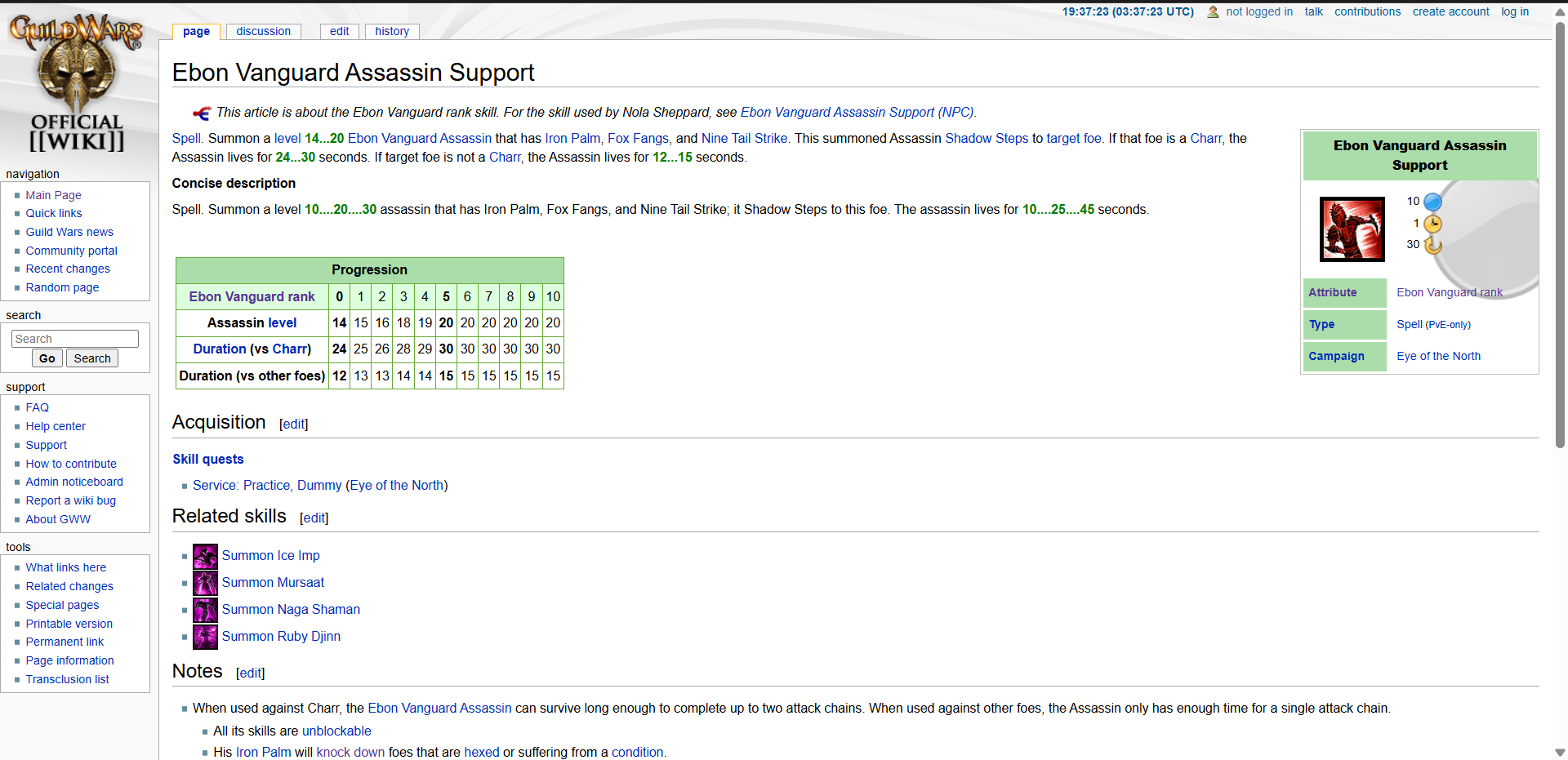
Task: Click the blue energy cost icon
Action: (x=1432, y=202)
